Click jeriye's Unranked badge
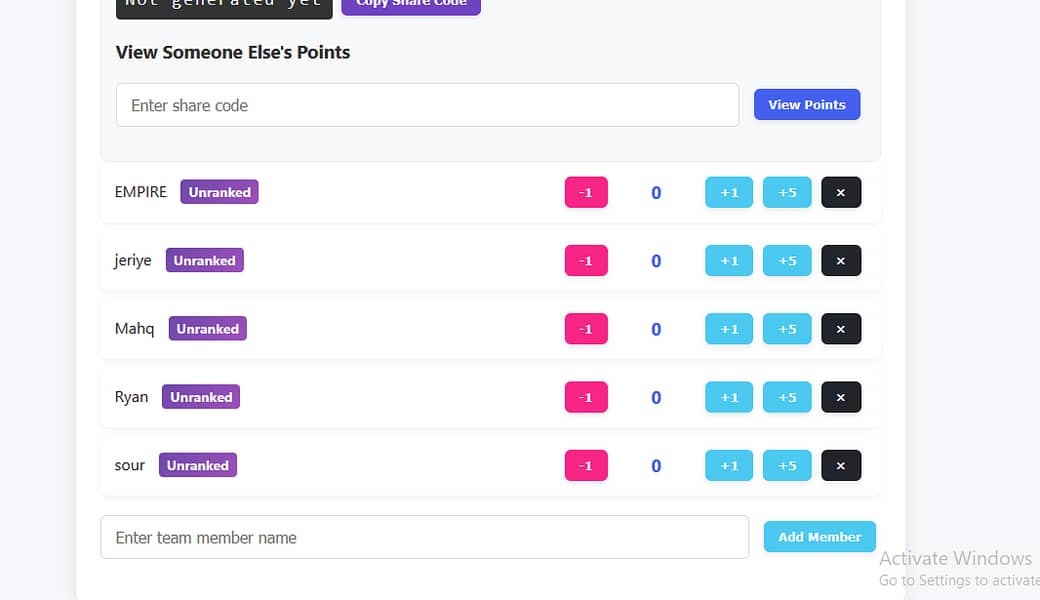Screen dimensions: 1040x600 pos(205,261)
